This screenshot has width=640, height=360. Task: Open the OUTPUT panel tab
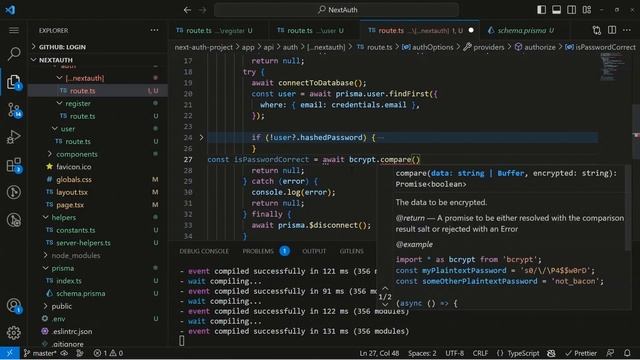point(314,251)
